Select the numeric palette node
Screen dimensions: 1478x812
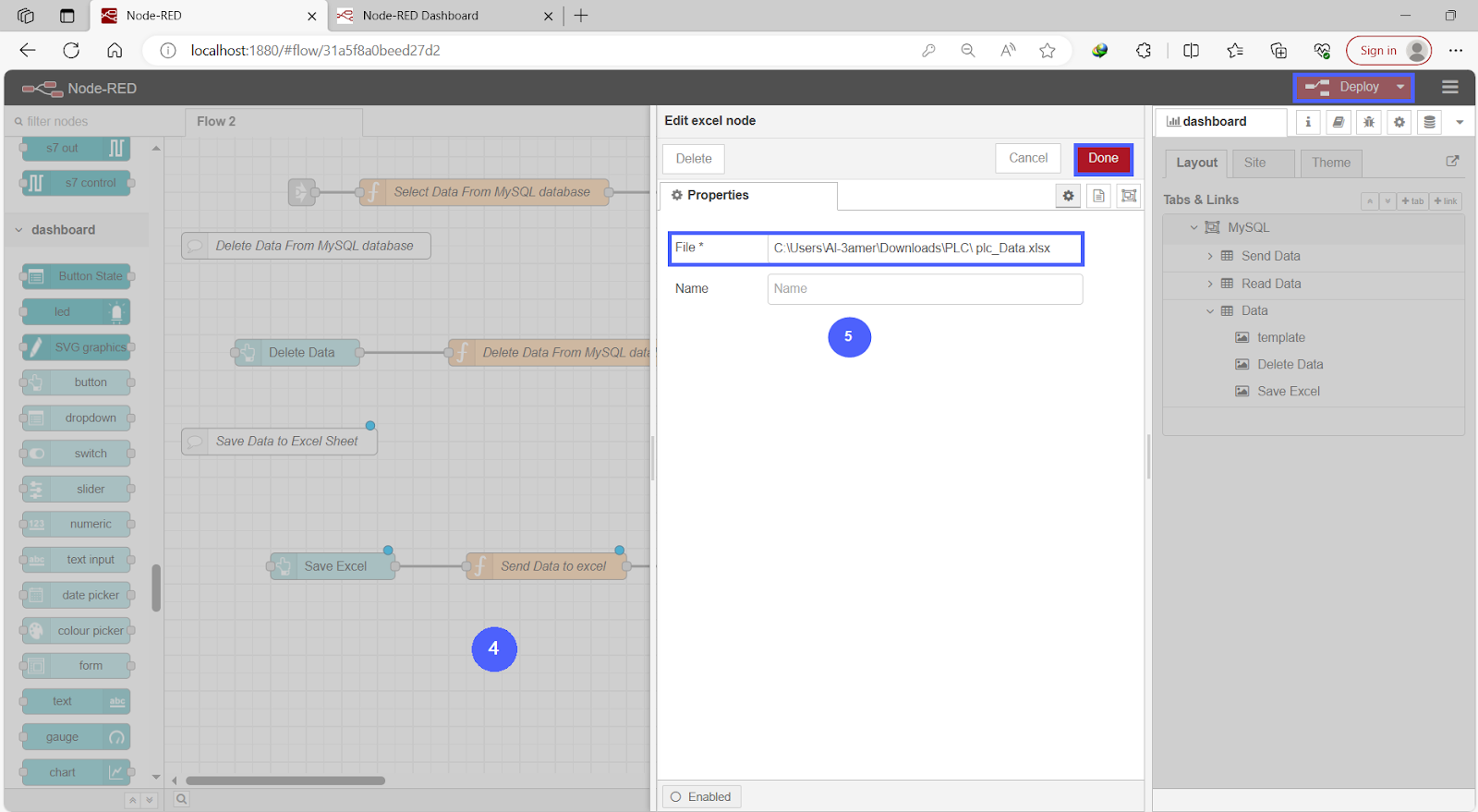point(76,525)
